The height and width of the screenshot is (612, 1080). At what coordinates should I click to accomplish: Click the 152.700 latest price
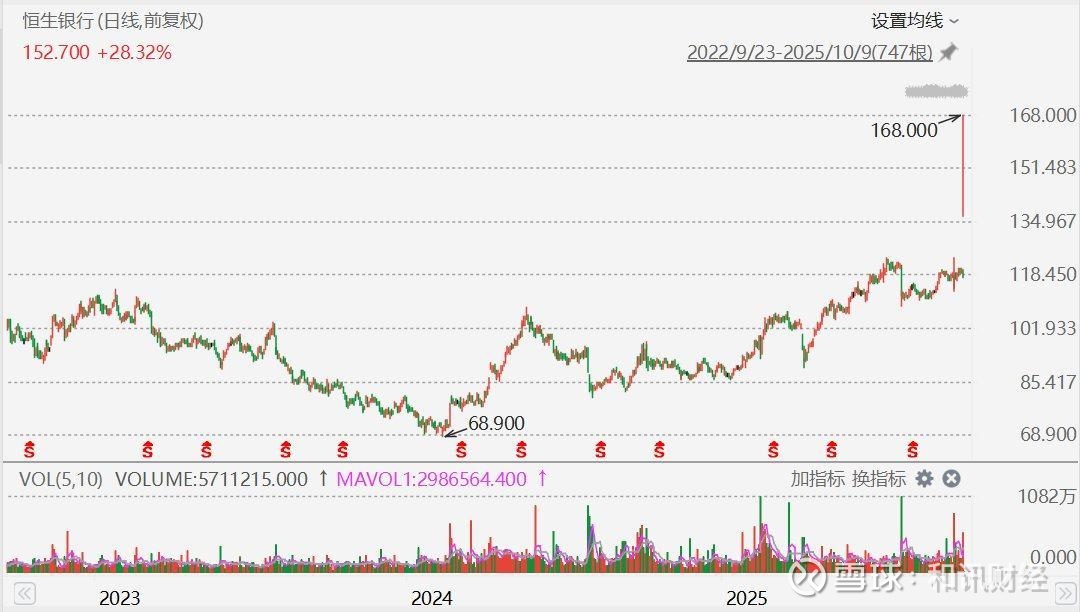tap(56, 52)
